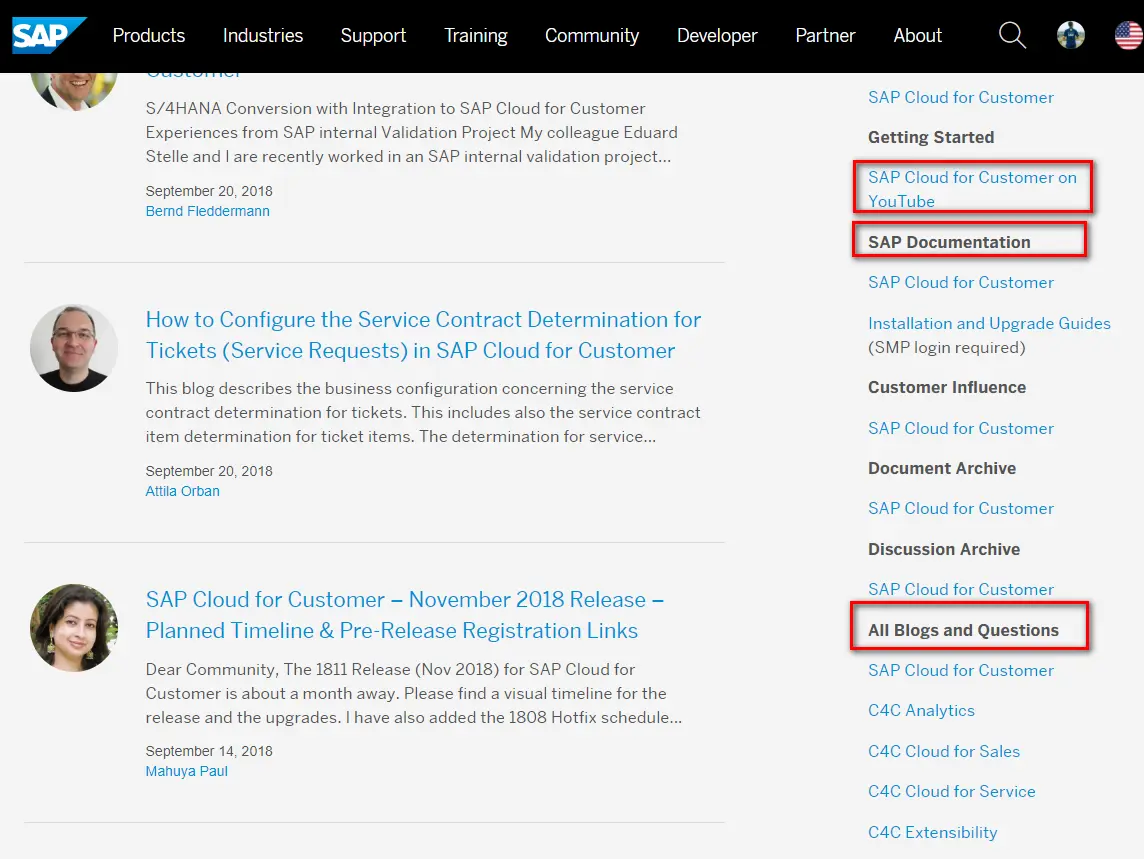Open SAP Cloud for Customer under All Blogs and Questions

click(x=961, y=670)
